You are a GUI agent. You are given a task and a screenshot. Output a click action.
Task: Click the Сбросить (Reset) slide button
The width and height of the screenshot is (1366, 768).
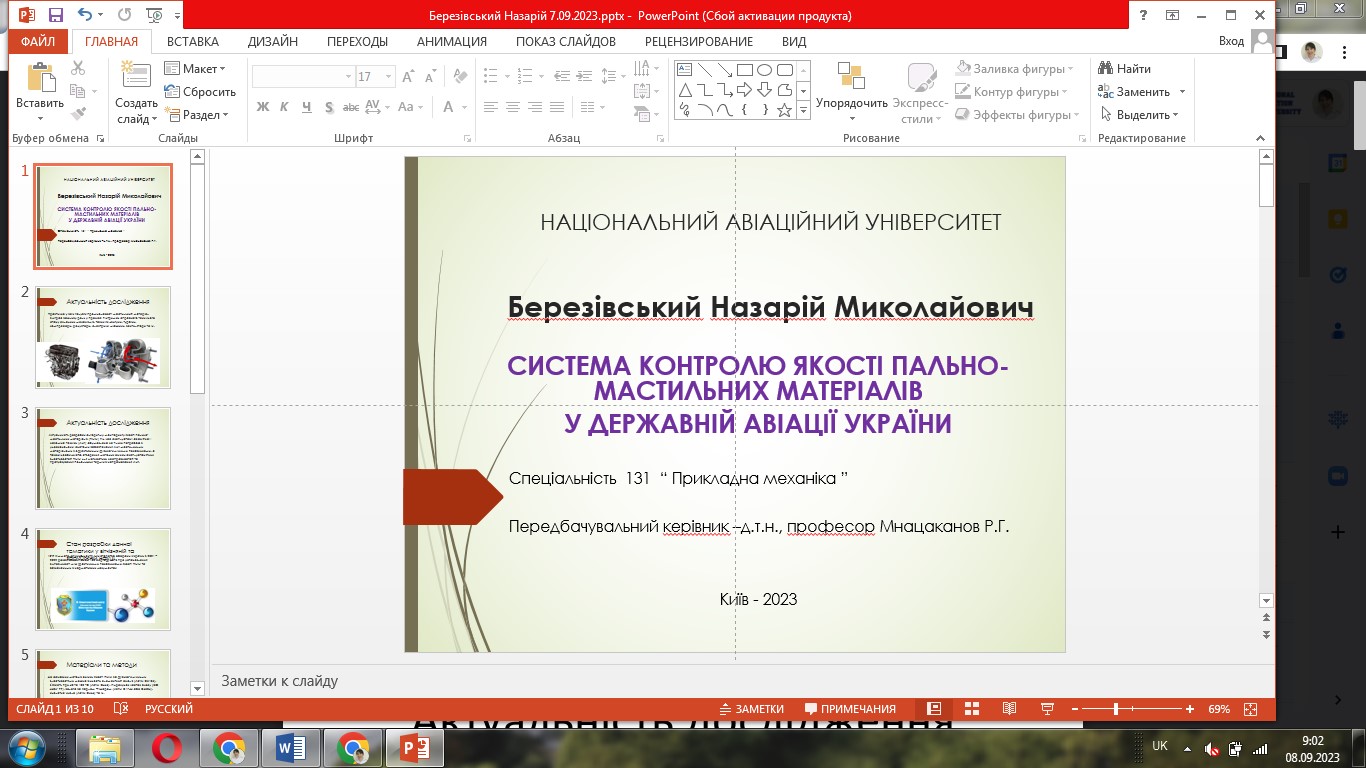click(x=200, y=92)
